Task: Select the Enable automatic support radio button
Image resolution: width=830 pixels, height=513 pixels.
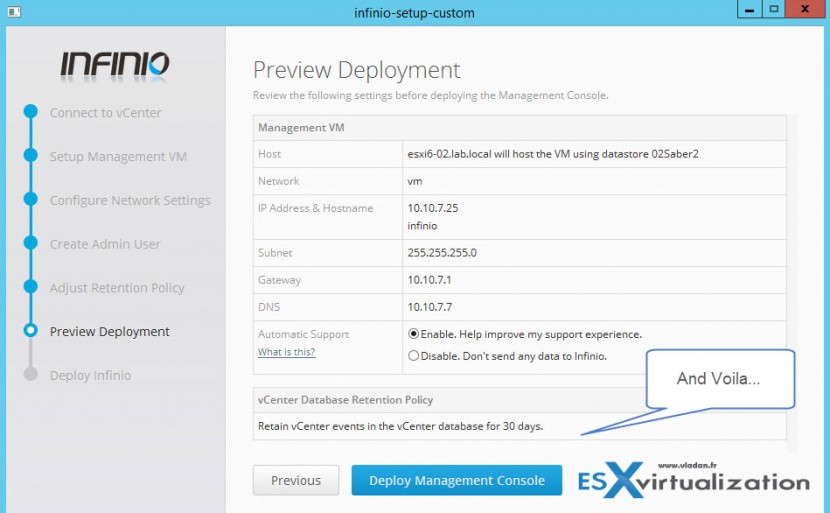Action: click(413, 334)
